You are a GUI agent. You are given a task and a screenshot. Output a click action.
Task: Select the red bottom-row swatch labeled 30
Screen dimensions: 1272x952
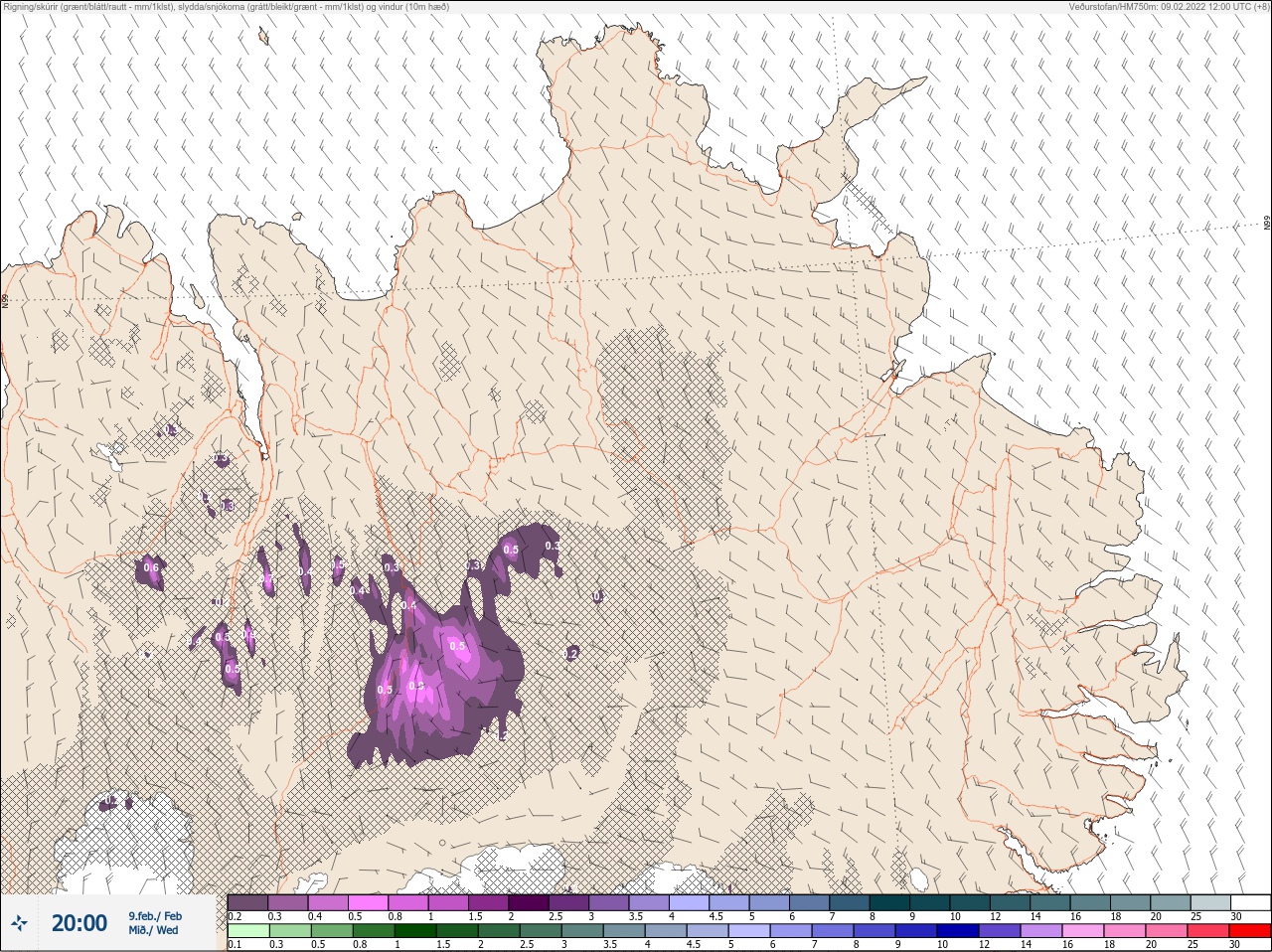tap(1250, 932)
